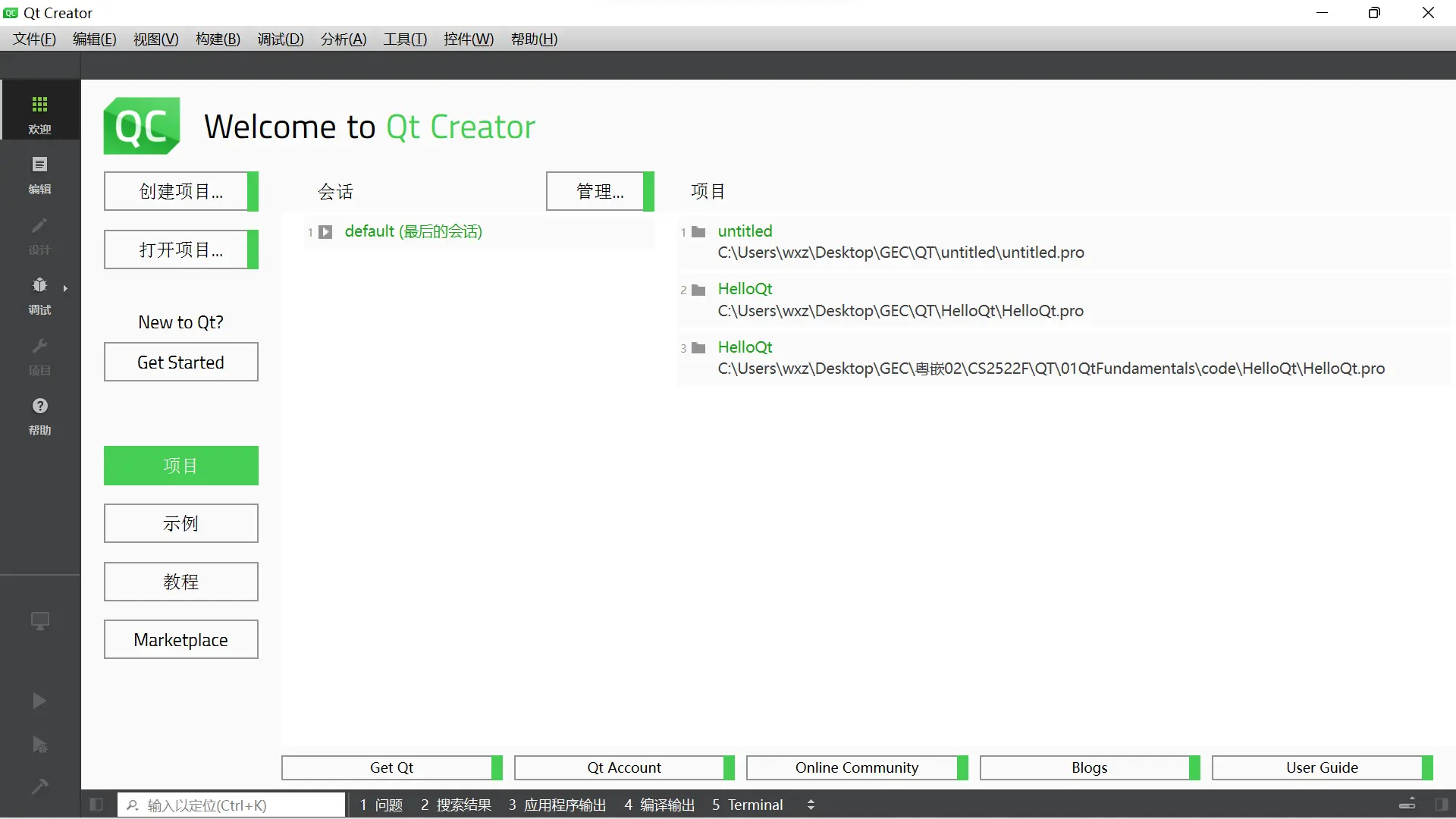Toggle the progress details icon in status bar
1456x819 pixels.
coord(1407,805)
